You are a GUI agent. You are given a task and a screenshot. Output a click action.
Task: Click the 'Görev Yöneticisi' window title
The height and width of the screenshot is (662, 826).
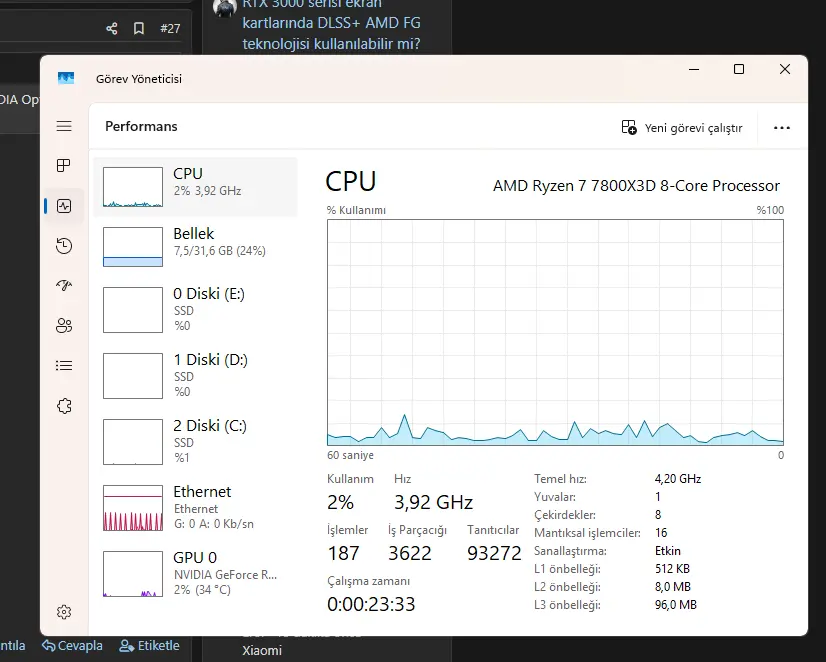click(139, 78)
